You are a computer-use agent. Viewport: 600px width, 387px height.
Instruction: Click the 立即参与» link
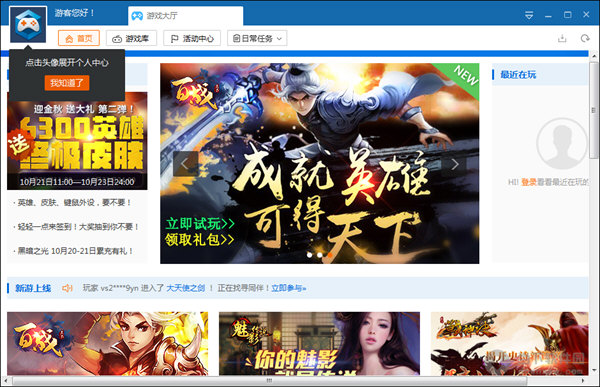pos(289,288)
